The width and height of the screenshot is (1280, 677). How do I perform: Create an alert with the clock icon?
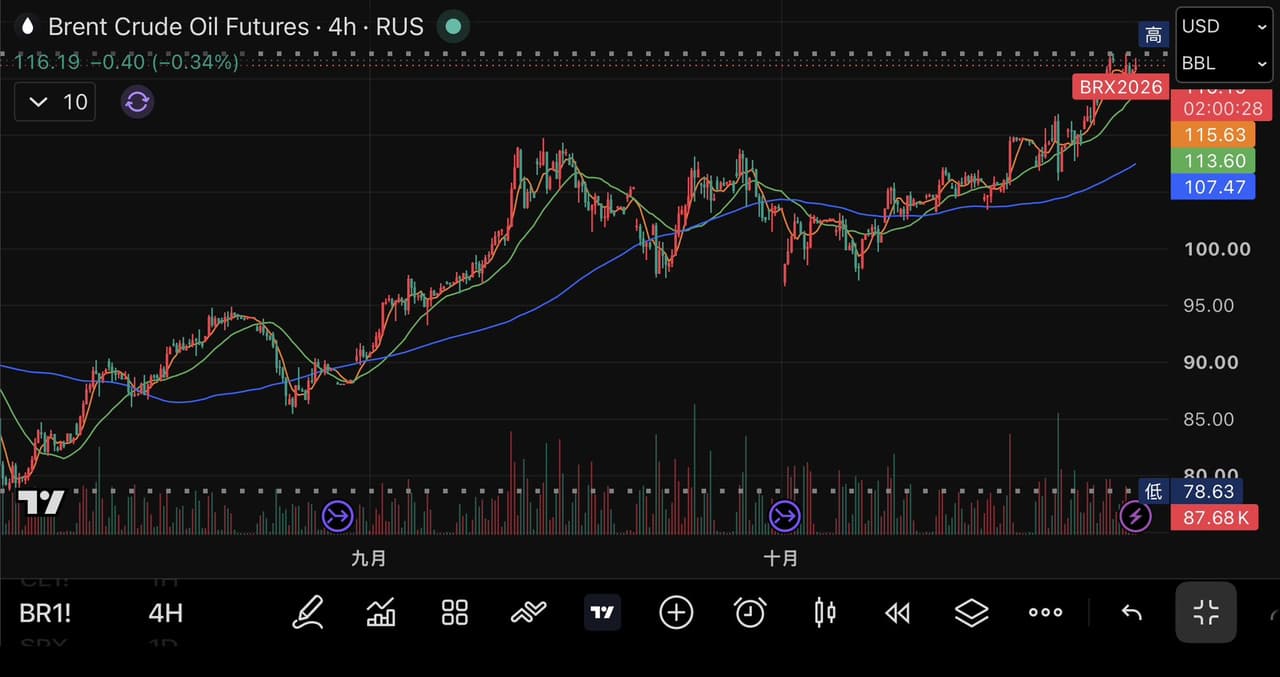(x=750, y=612)
